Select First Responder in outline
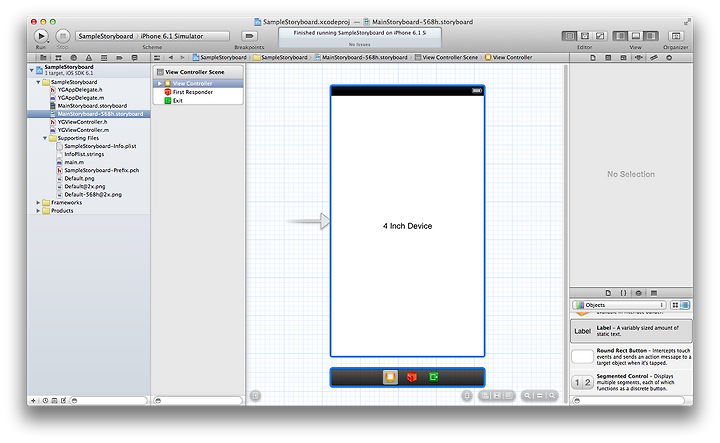This screenshot has width=720, height=443. pyautogui.click(x=192, y=92)
